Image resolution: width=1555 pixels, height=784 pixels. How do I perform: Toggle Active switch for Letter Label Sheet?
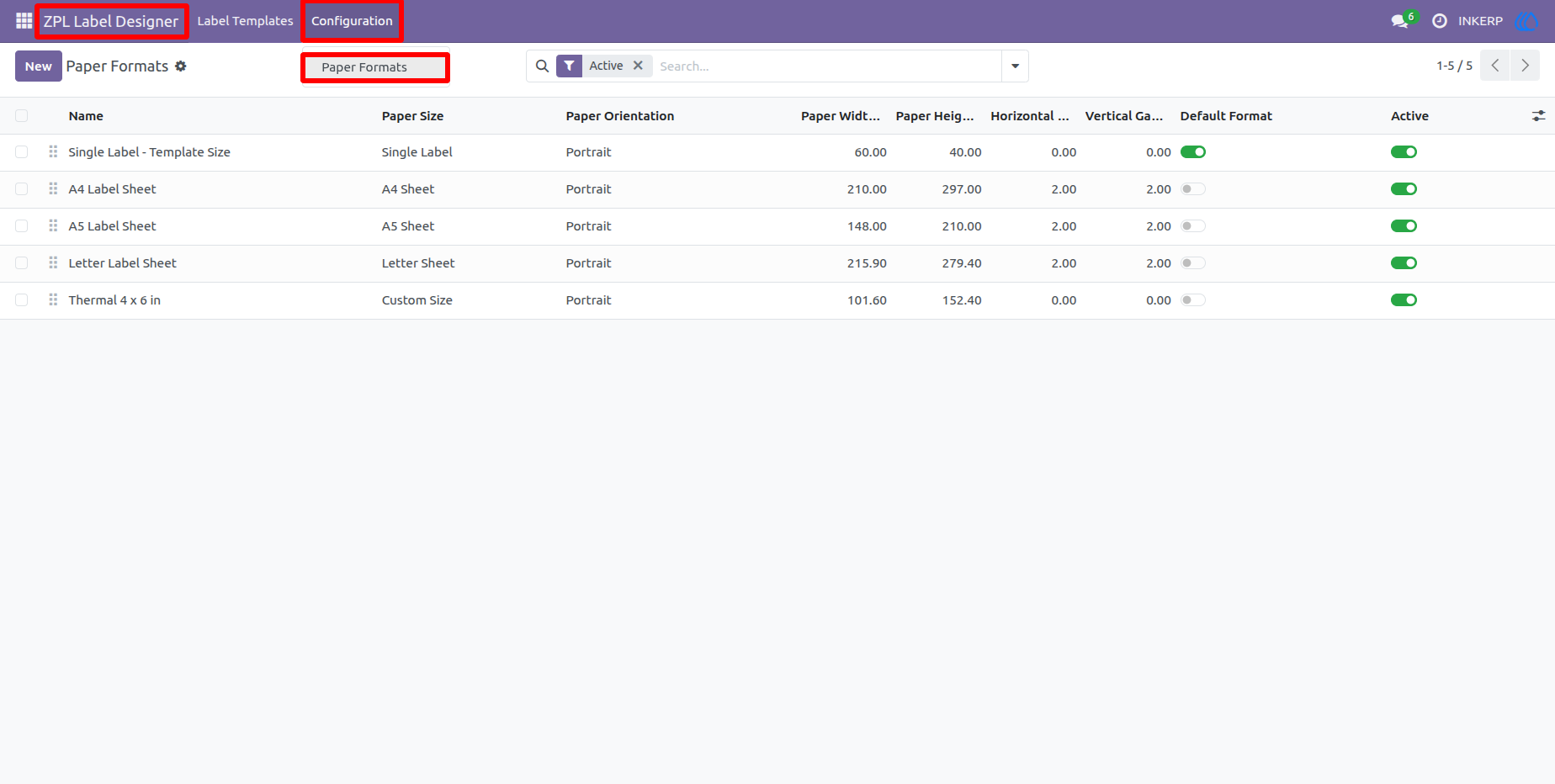coord(1404,263)
